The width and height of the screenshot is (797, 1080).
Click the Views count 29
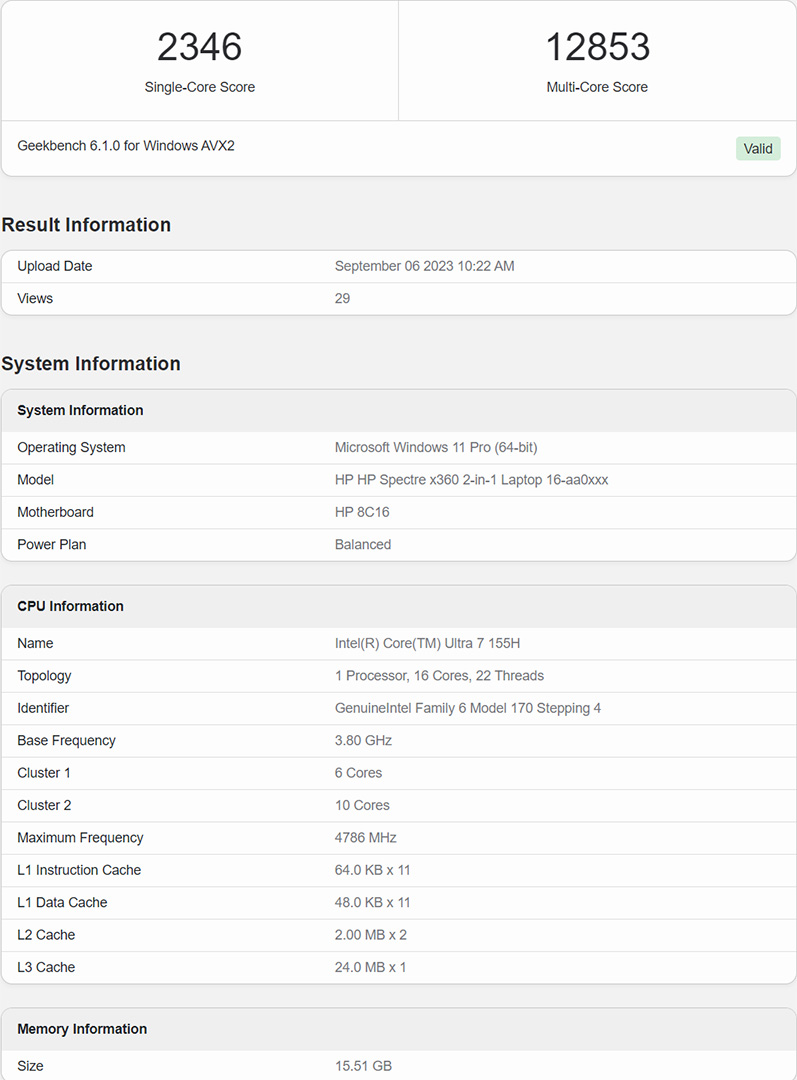(342, 298)
